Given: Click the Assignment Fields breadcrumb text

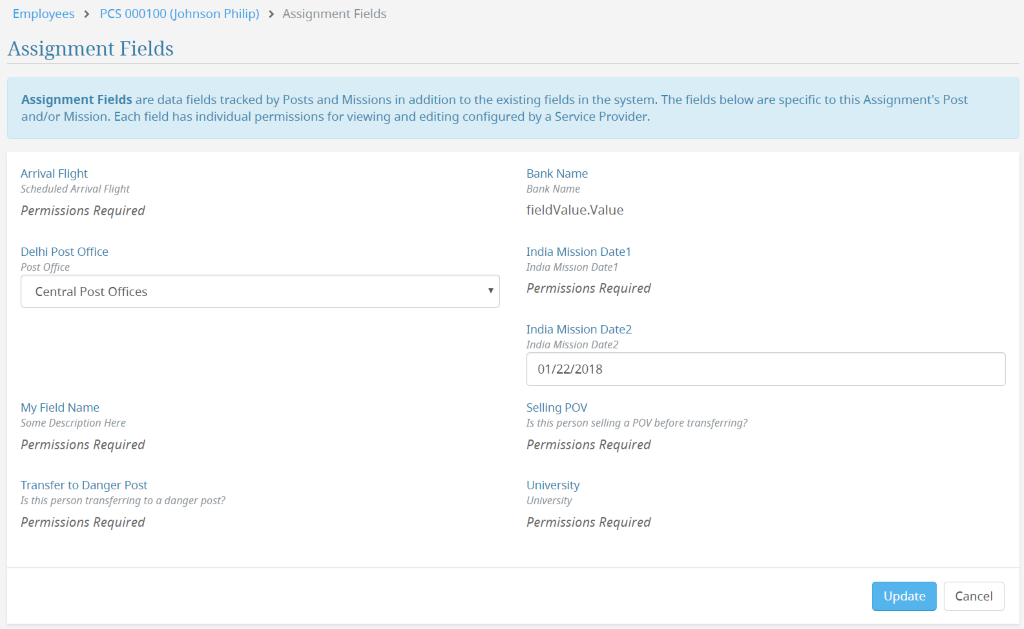Looking at the screenshot, I should coord(334,14).
